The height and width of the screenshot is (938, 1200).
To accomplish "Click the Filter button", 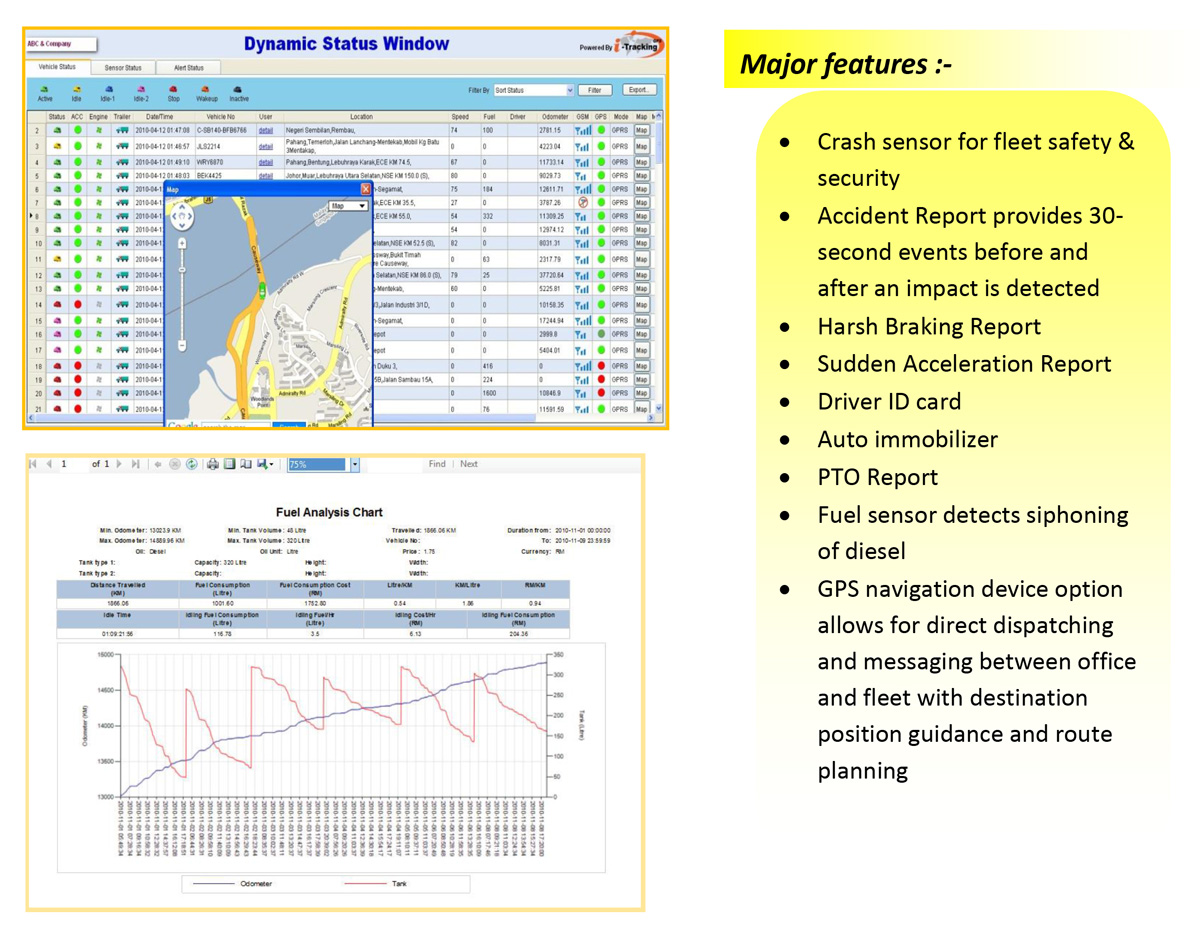I will tap(594, 90).
